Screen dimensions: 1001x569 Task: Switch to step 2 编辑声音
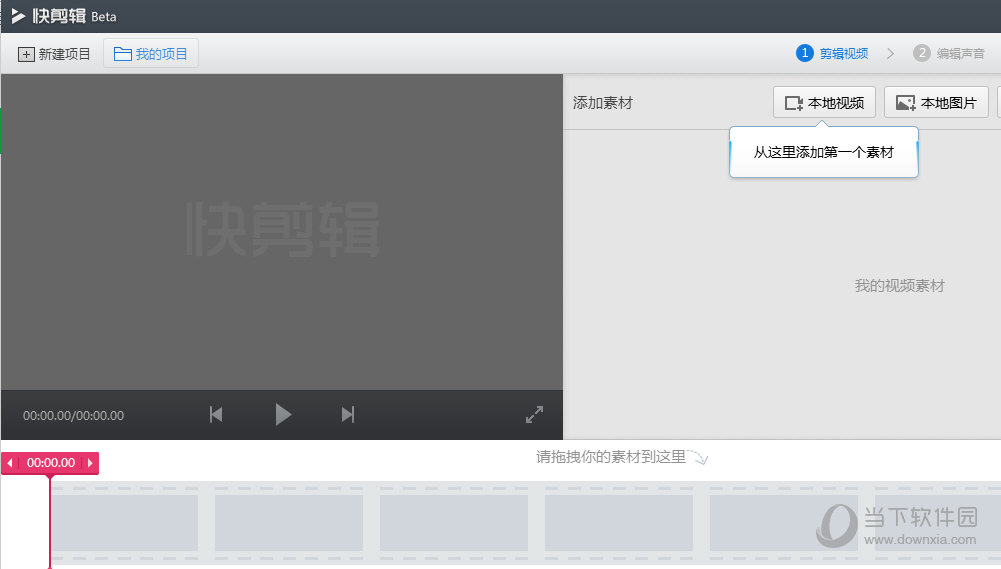click(x=949, y=54)
